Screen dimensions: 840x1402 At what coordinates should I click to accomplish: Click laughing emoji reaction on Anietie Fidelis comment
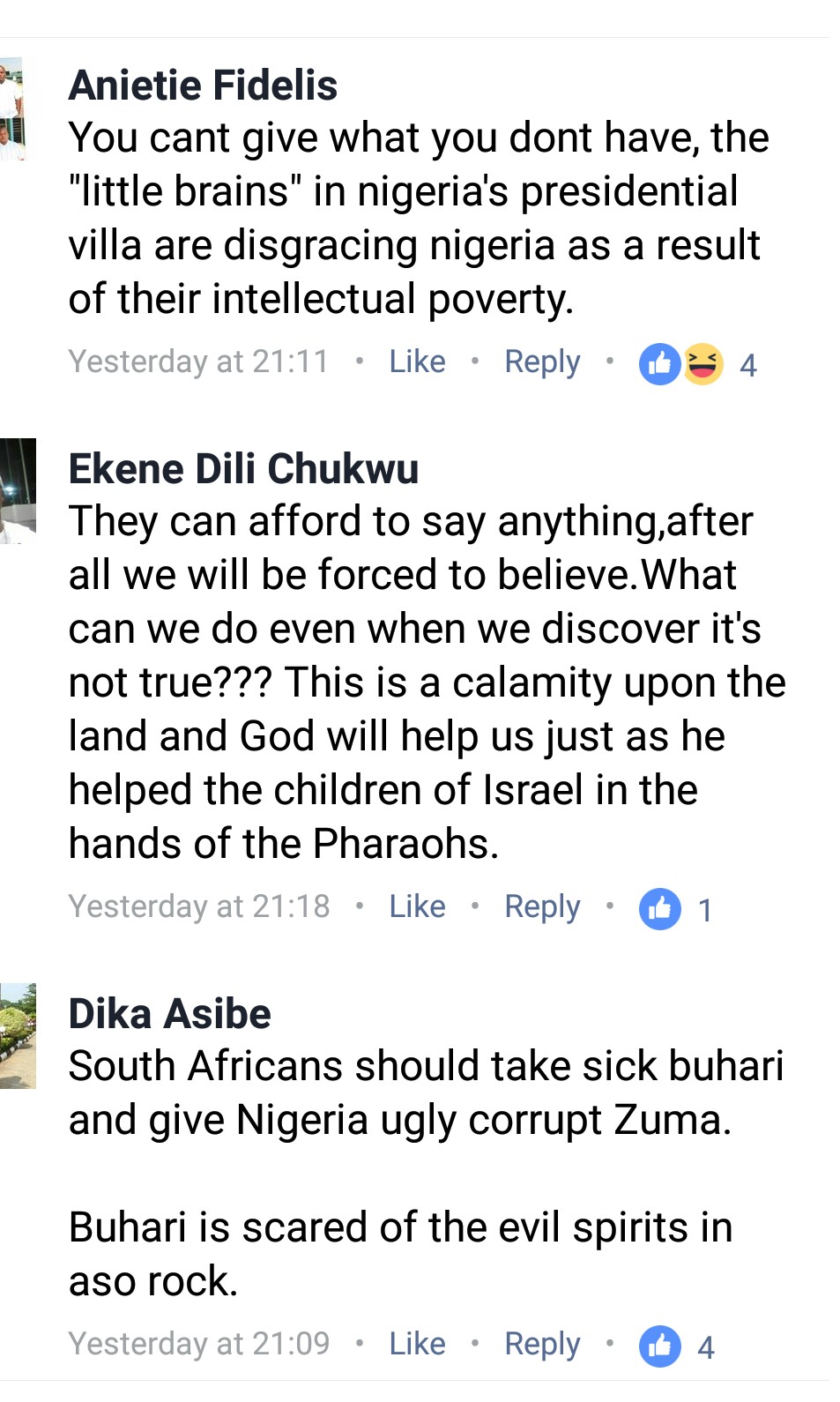coord(702,363)
